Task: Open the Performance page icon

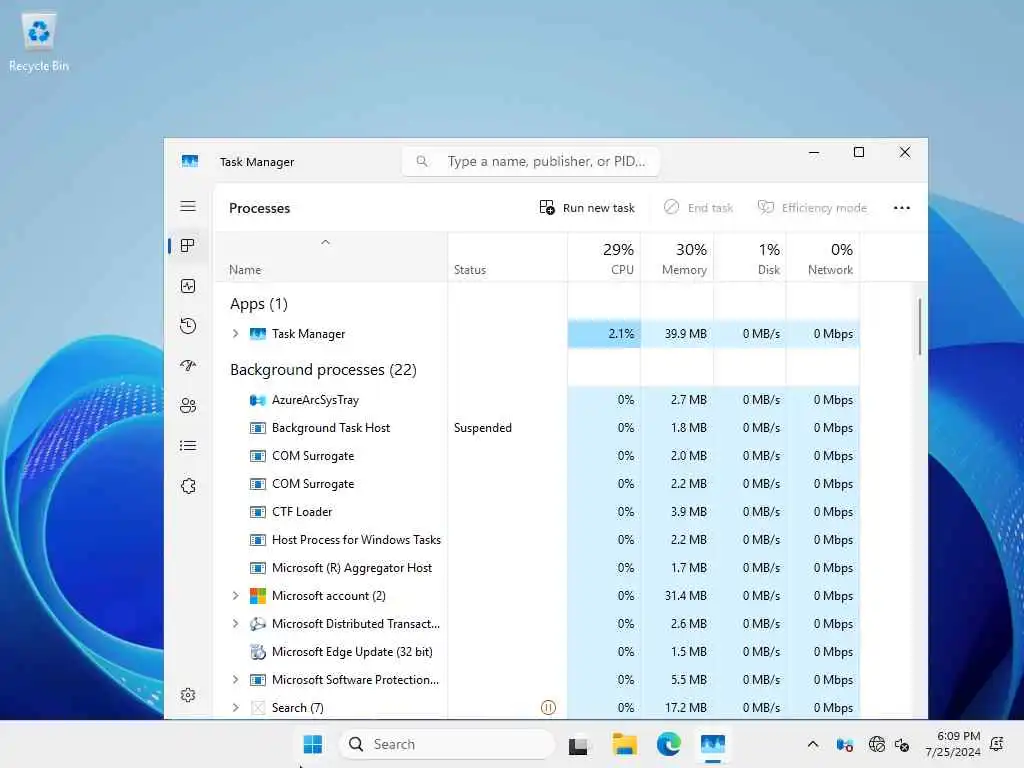Action: 188,286
